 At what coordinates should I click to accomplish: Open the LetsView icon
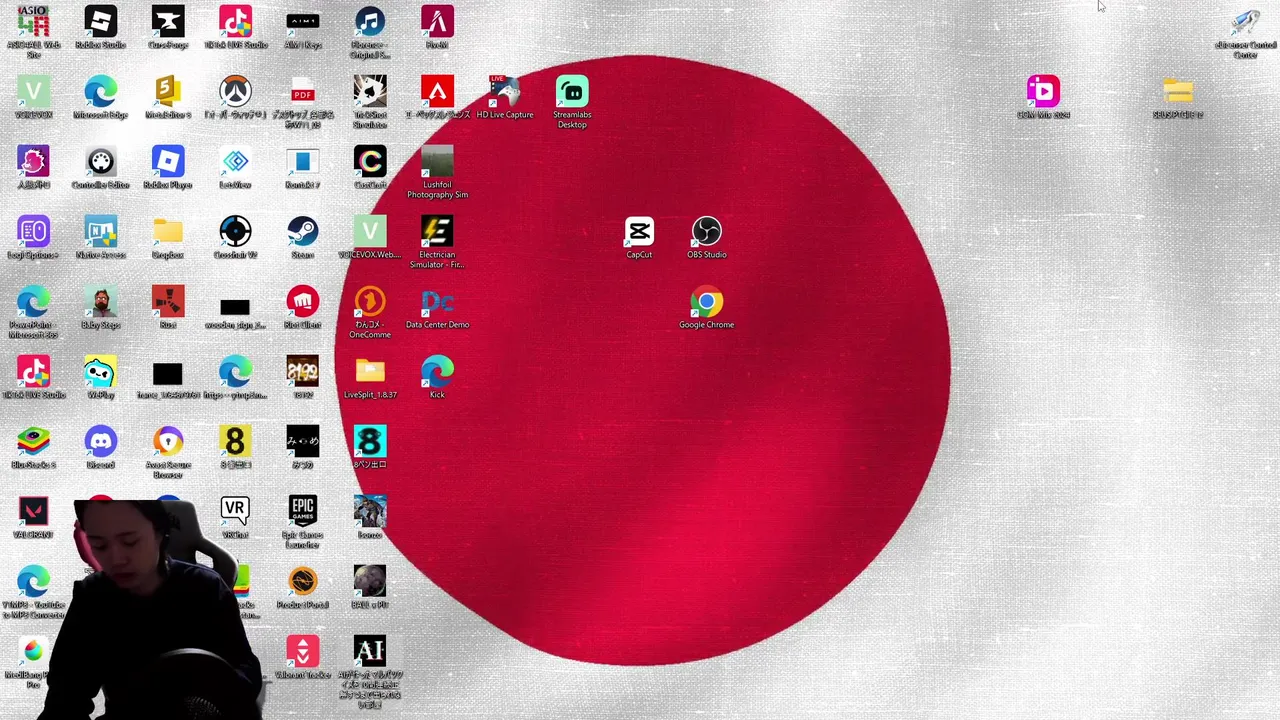tap(235, 167)
